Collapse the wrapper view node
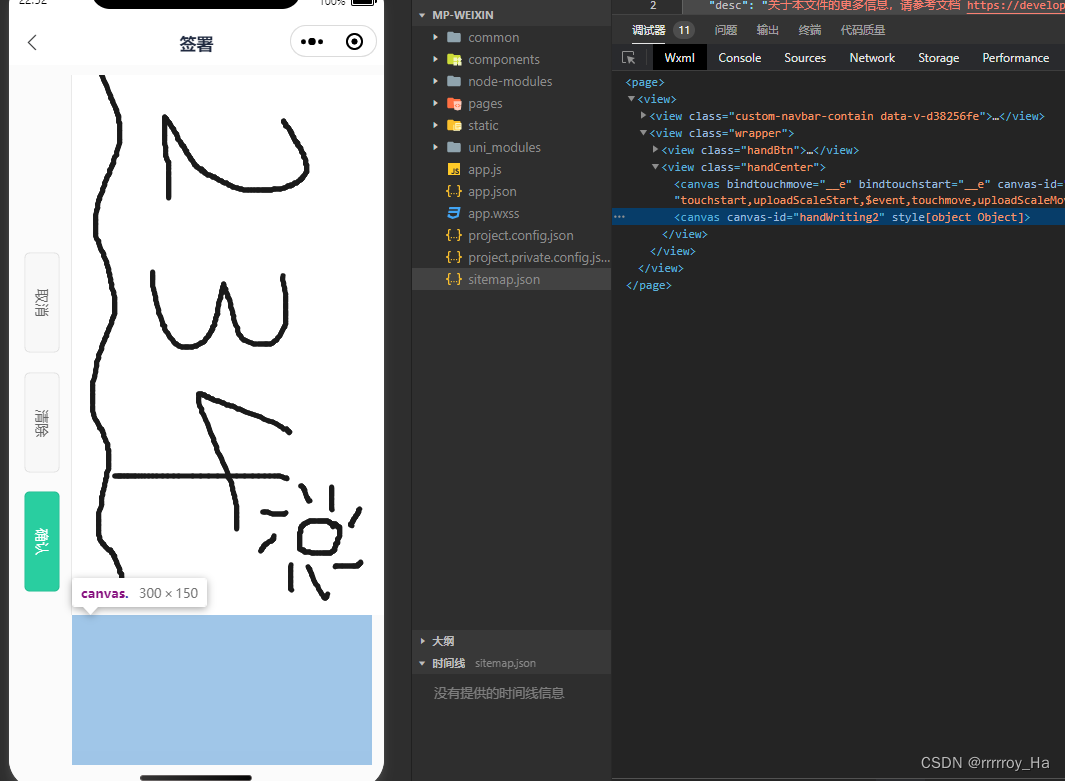The height and width of the screenshot is (781, 1065). [643, 133]
